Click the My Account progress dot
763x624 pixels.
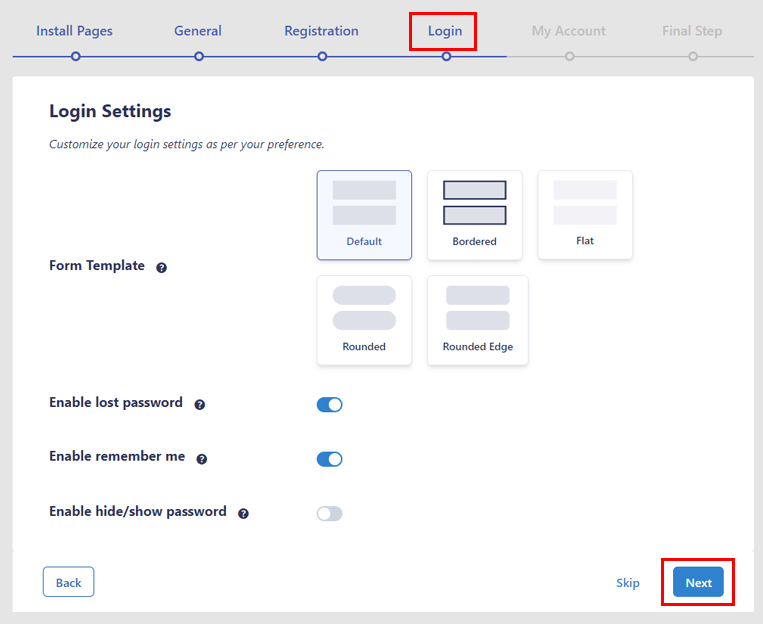(569, 56)
